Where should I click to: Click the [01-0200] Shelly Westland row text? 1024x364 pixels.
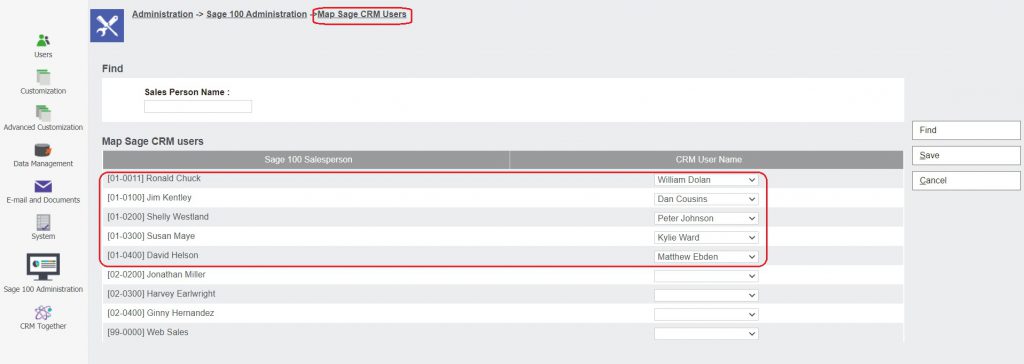tap(158, 217)
